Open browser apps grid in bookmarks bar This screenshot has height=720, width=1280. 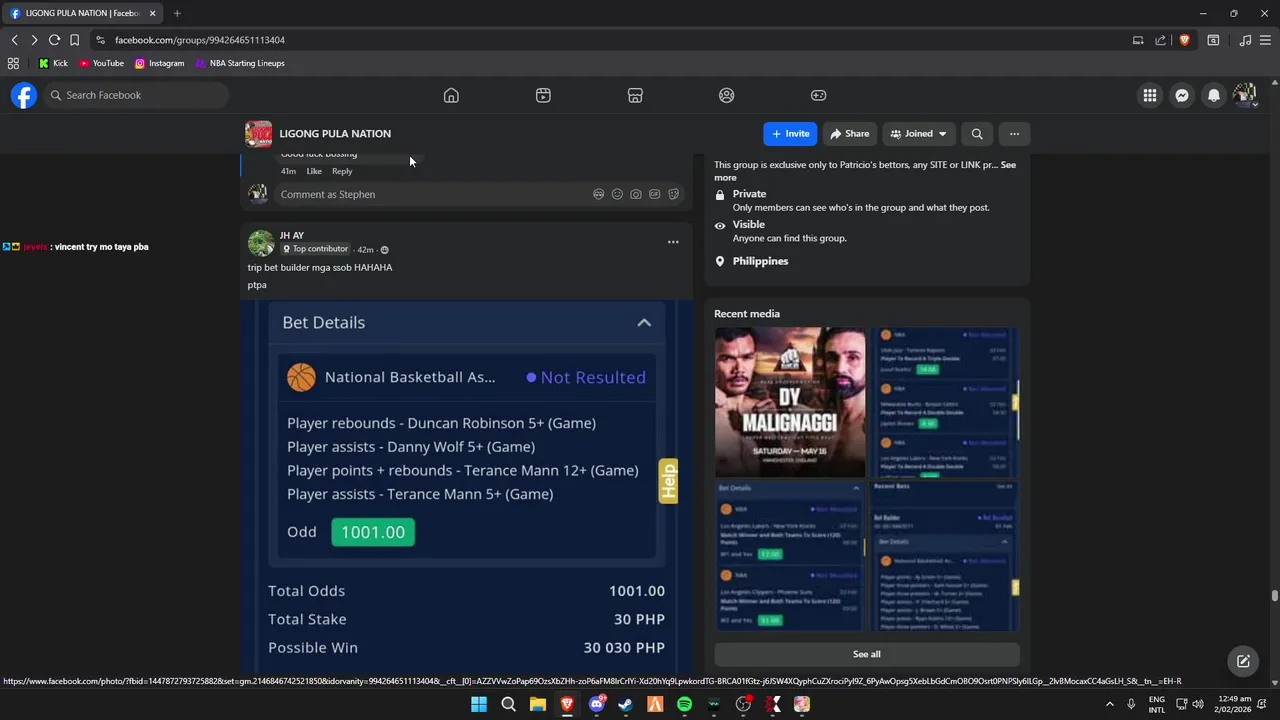click(13, 63)
